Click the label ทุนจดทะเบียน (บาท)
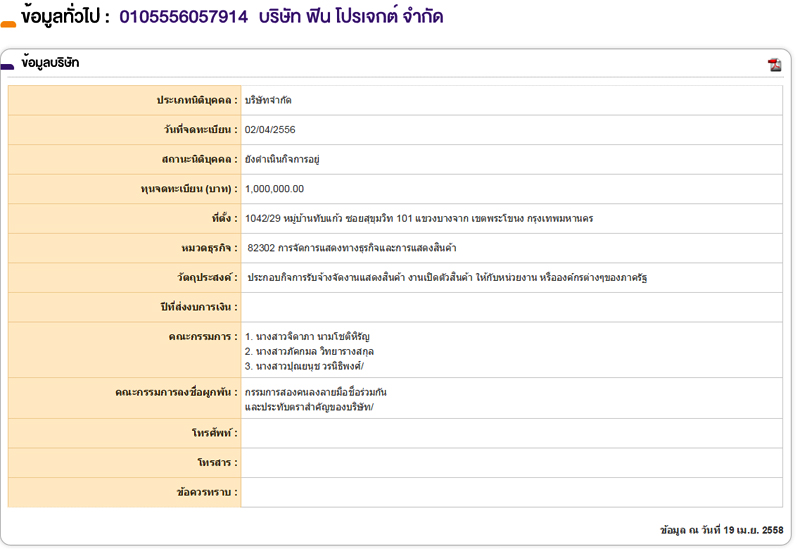The width and height of the screenshot is (800, 549). point(189,189)
